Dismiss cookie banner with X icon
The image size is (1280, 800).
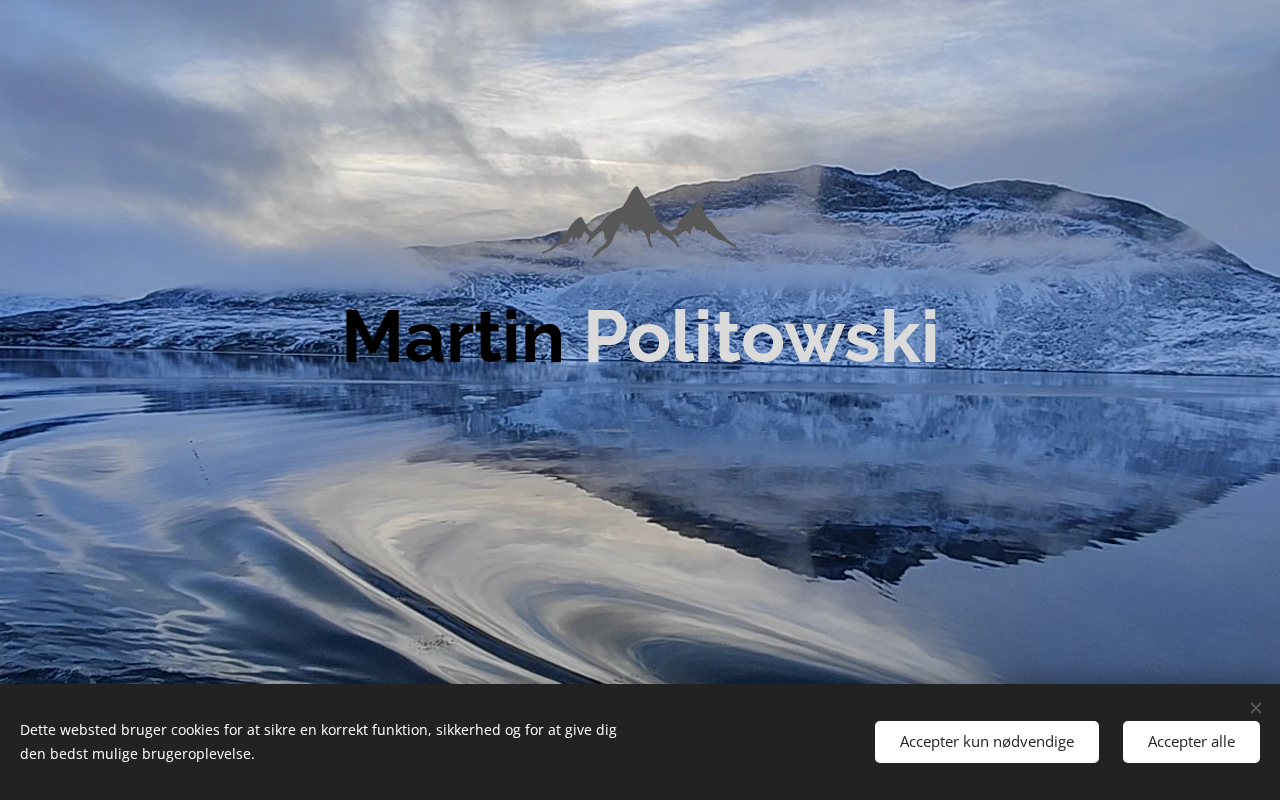click(1255, 708)
